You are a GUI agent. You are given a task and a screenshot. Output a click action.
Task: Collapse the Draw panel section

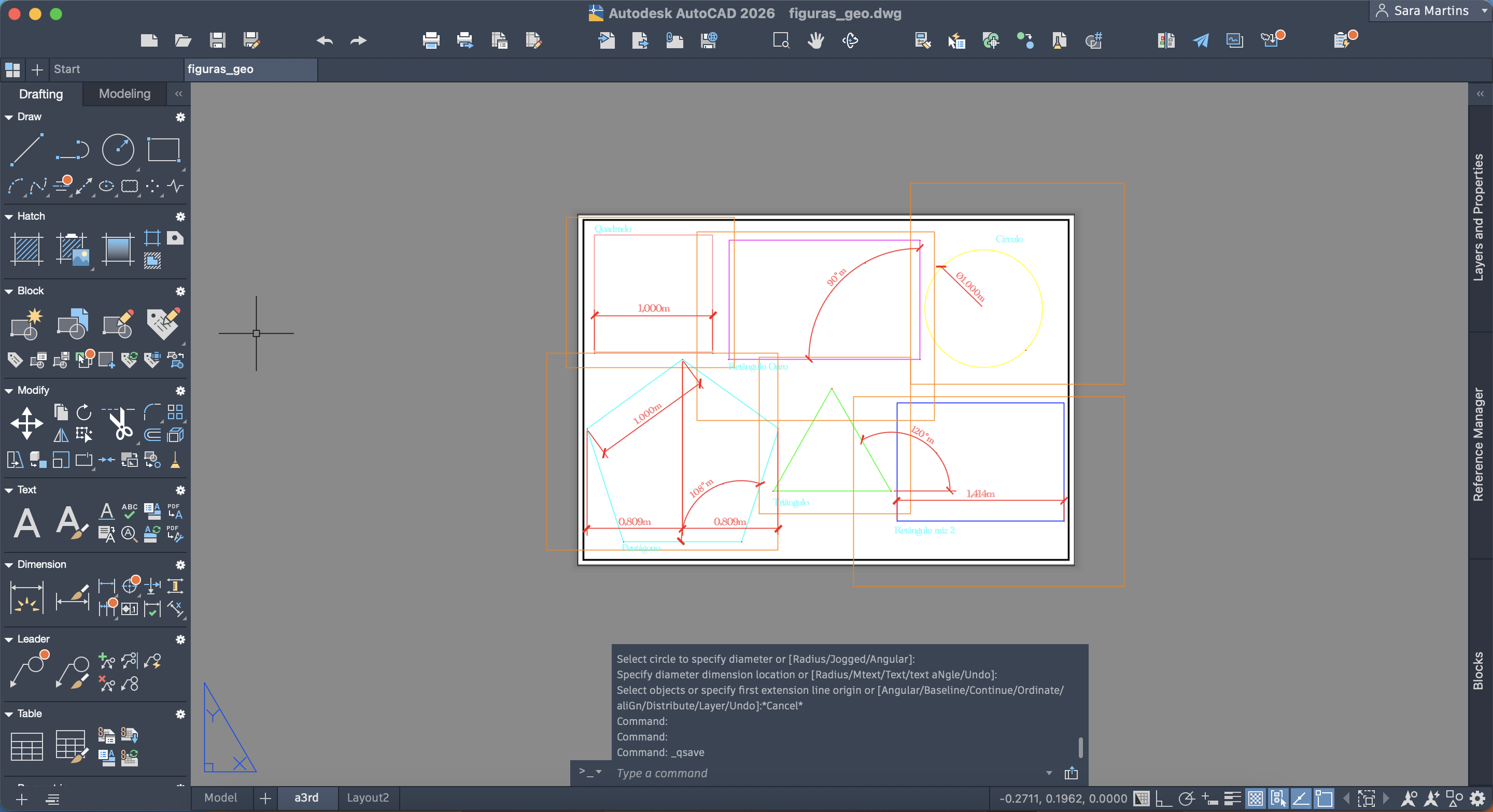[9, 117]
